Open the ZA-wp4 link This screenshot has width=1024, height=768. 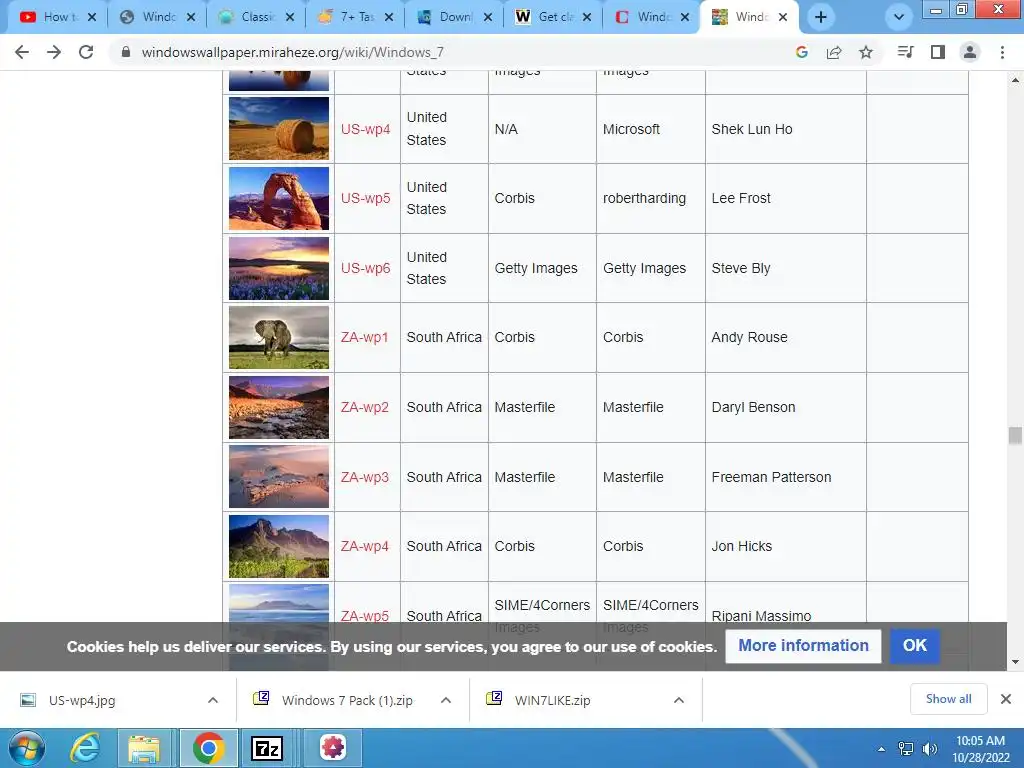364,547
